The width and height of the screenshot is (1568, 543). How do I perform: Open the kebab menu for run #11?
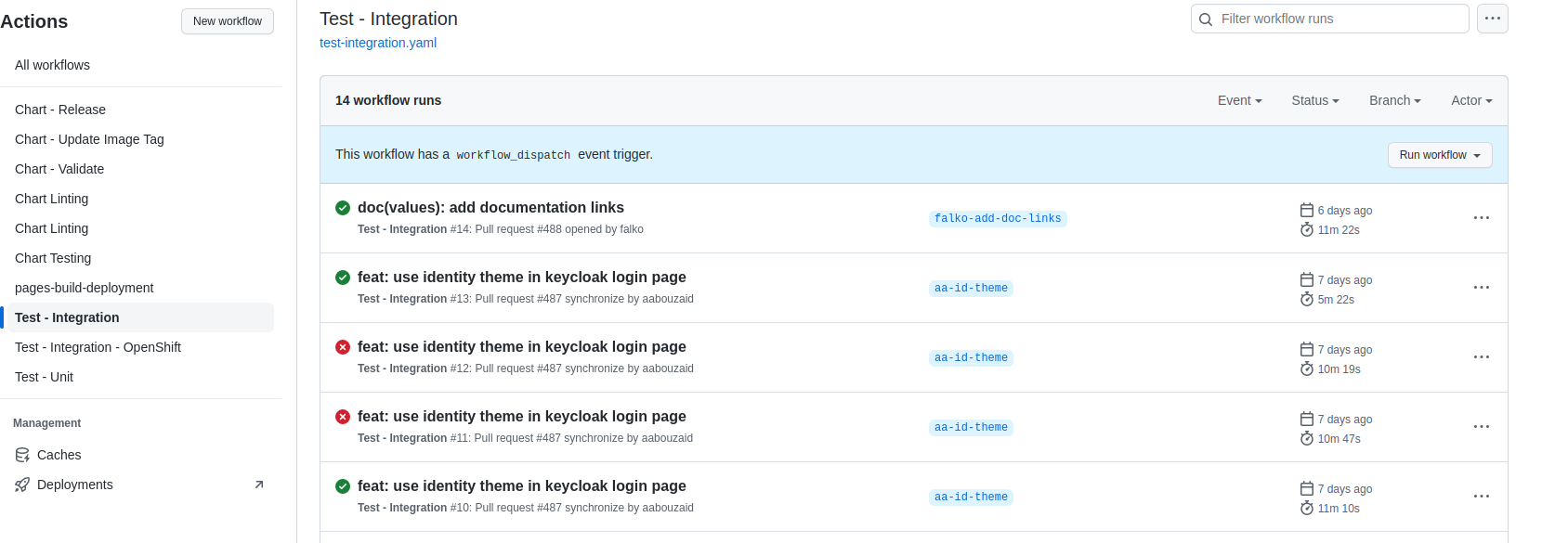pyautogui.click(x=1482, y=427)
